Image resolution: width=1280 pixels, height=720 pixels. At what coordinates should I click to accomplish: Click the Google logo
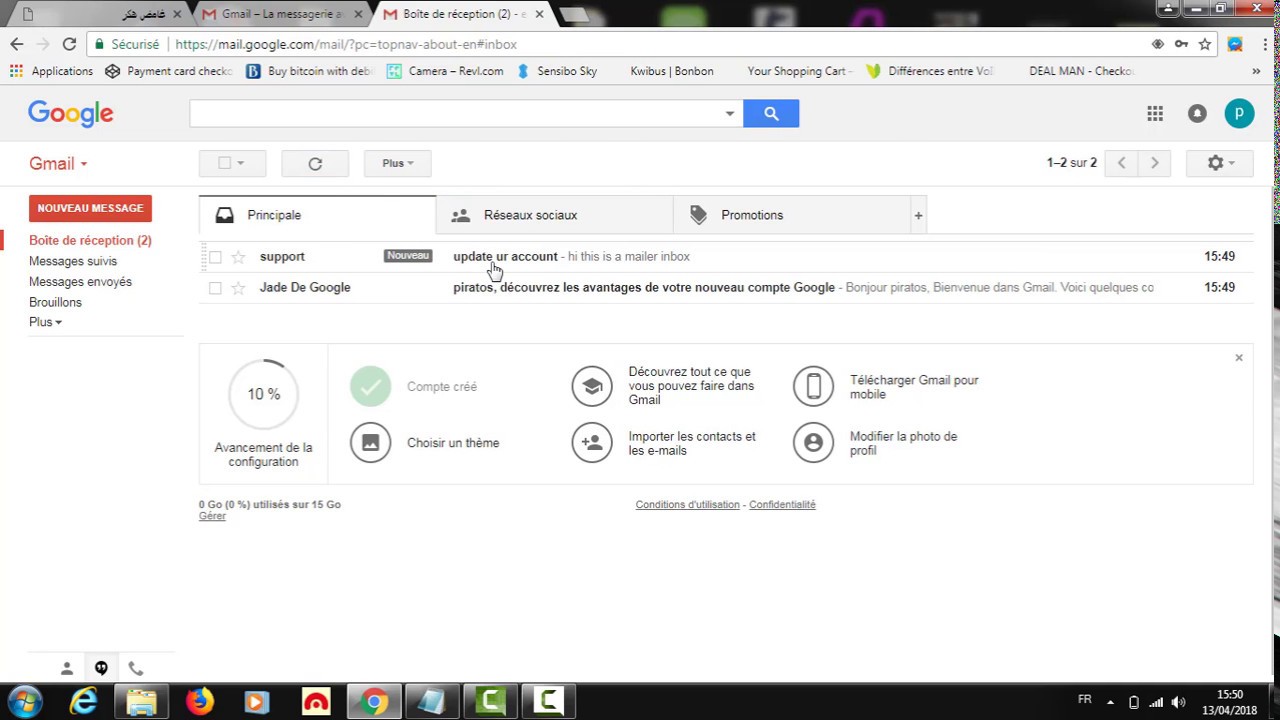click(71, 114)
